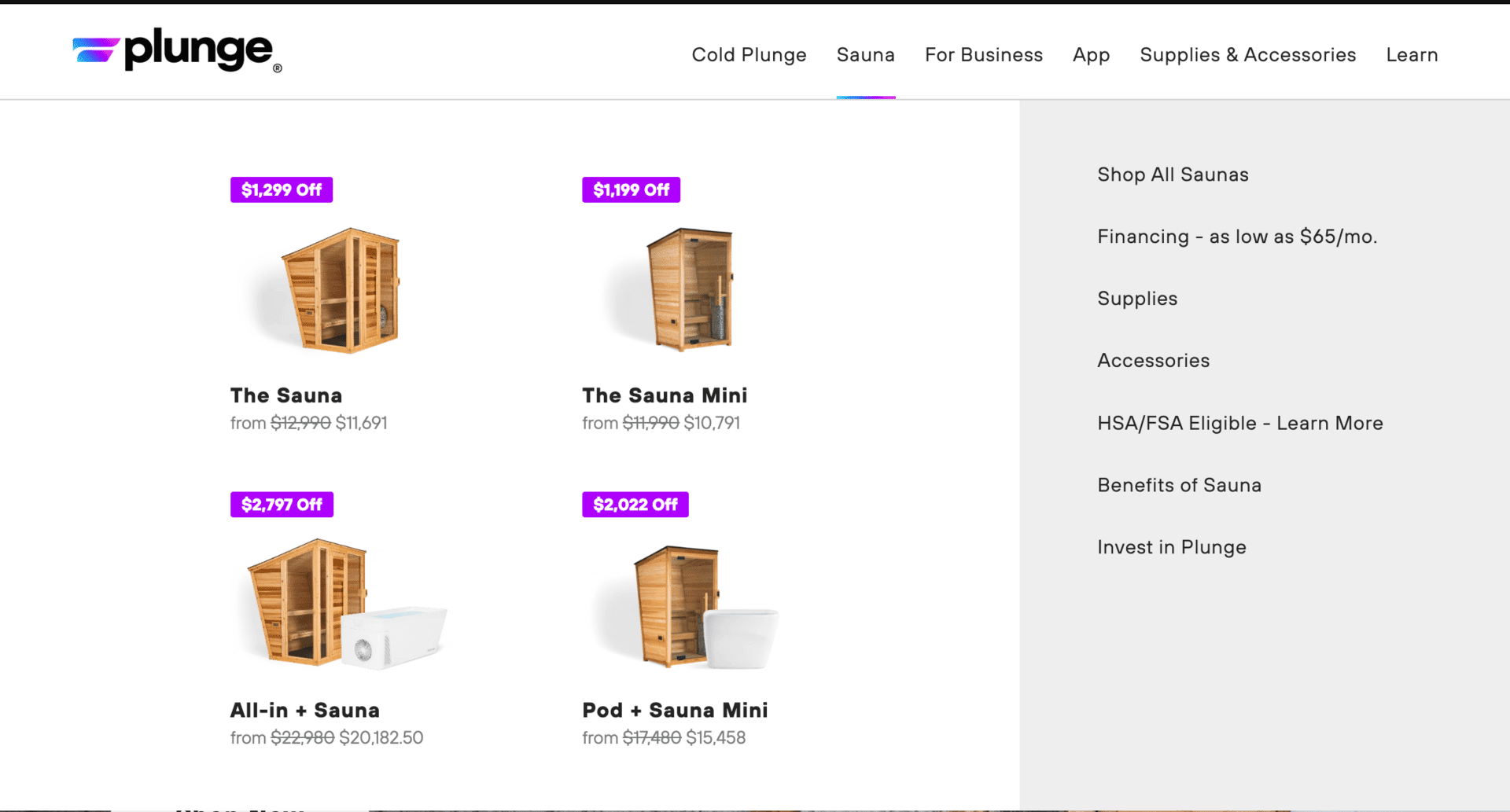Viewport: 1510px width, 812px height.
Task: Open the Invest in Plunge page
Action: [x=1171, y=547]
